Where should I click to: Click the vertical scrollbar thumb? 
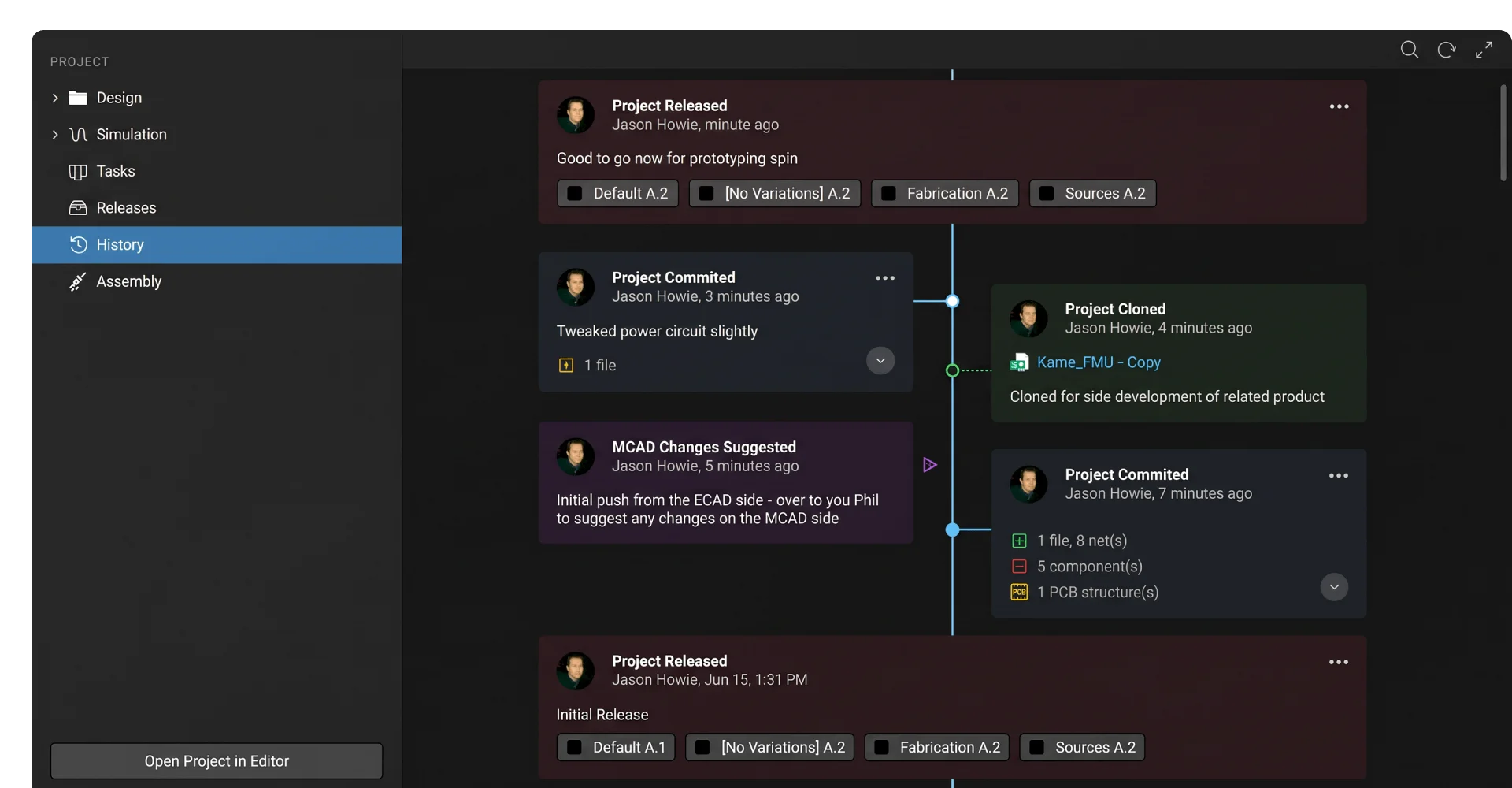(x=1503, y=132)
